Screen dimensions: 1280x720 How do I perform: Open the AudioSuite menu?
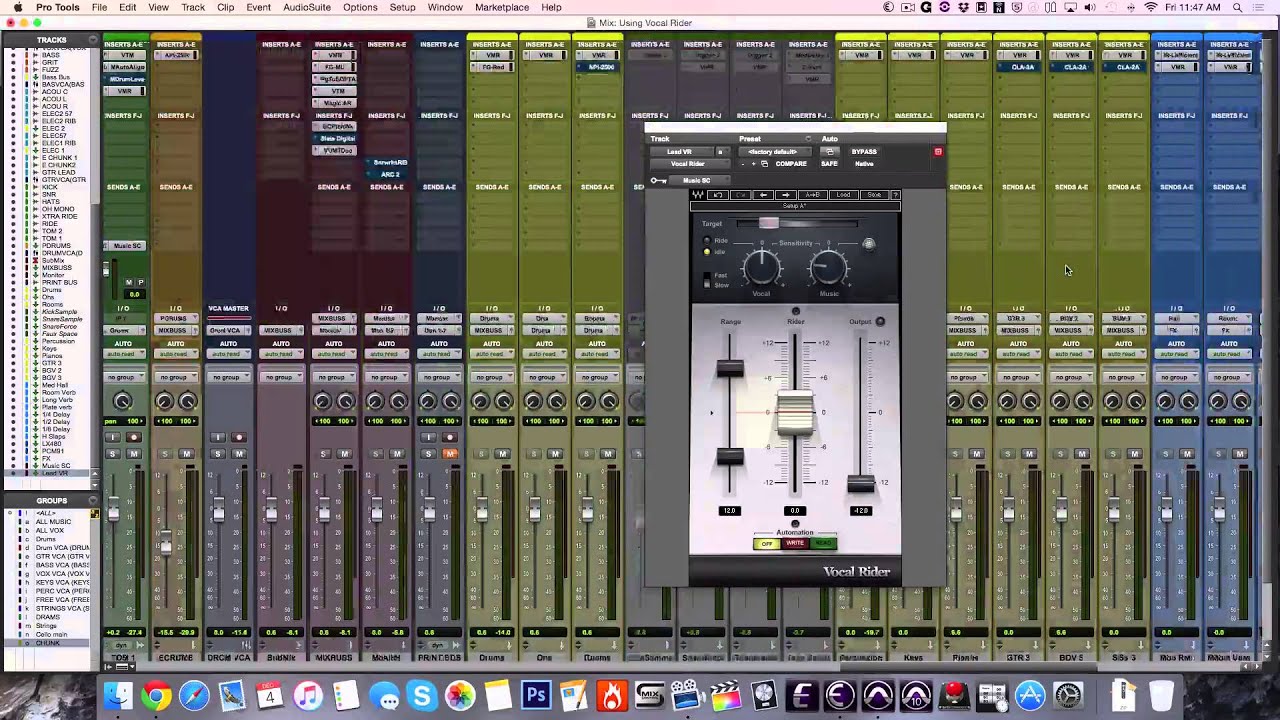click(307, 7)
